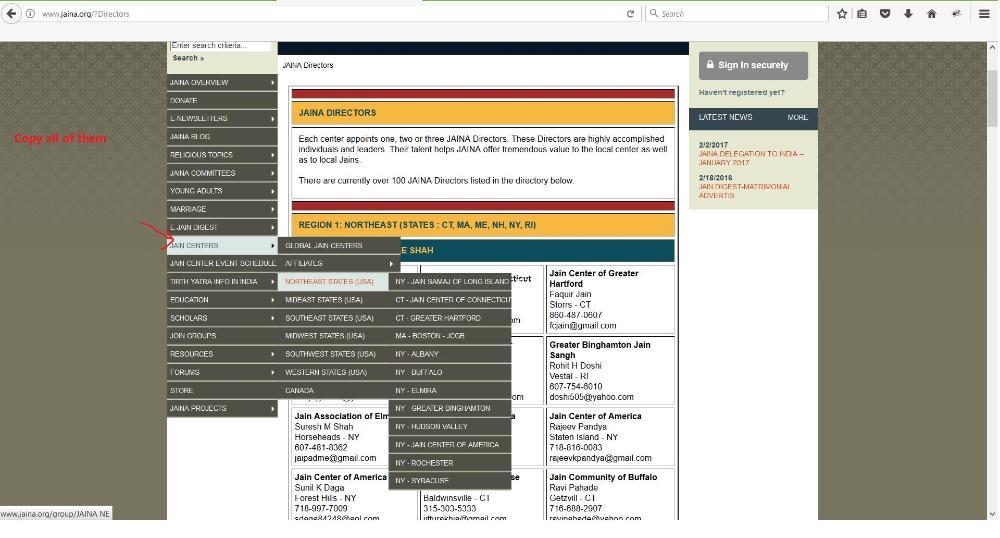Screen dimensions: 1000x538
Task: Expand TIRTH YATRA INFO IN INDIA arrow
Action: pyautogui.click(x=272, y=281)
